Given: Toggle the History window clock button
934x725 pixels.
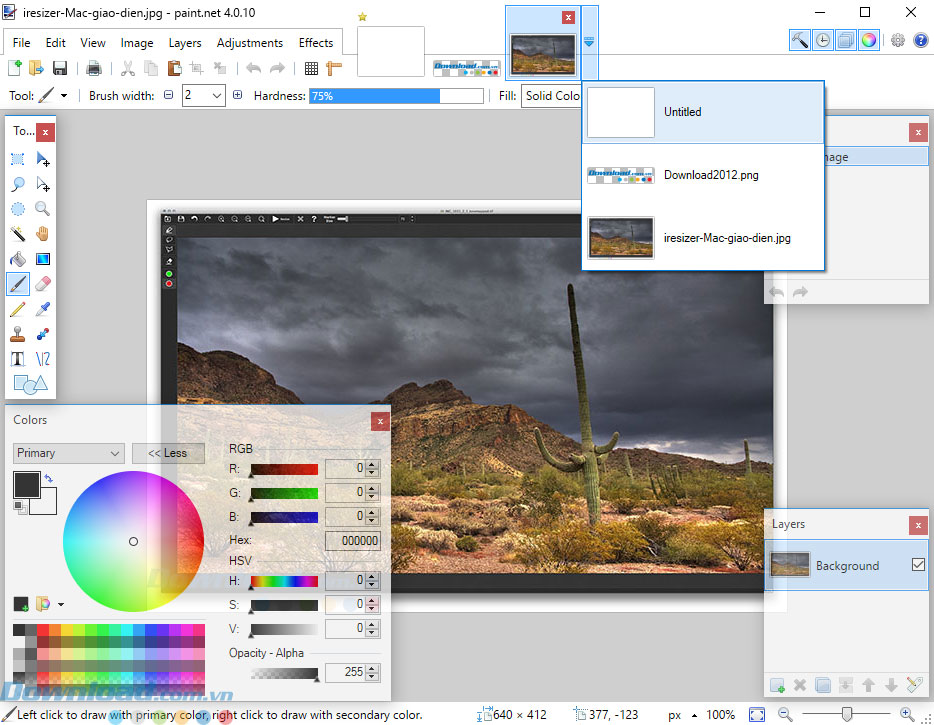Looking at the screenshot, I should click(823, 40).
